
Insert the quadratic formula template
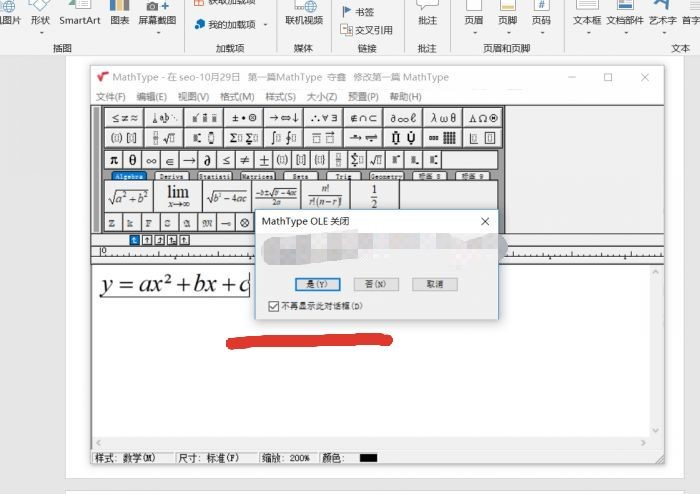tap(276, 195)
